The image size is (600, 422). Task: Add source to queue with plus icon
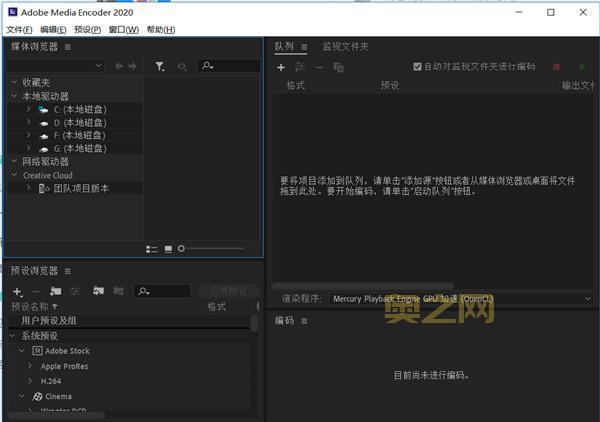tap(281, 68)
